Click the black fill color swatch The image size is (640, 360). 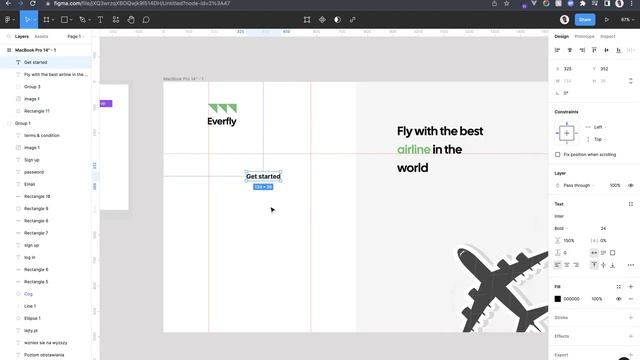558,299
